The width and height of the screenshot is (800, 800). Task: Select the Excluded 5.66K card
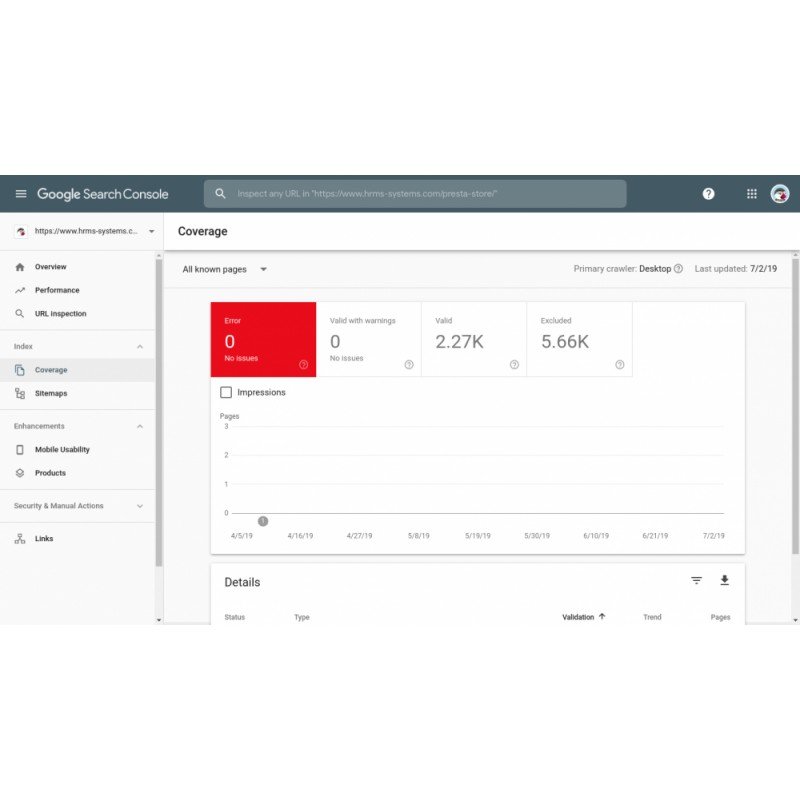580,339
